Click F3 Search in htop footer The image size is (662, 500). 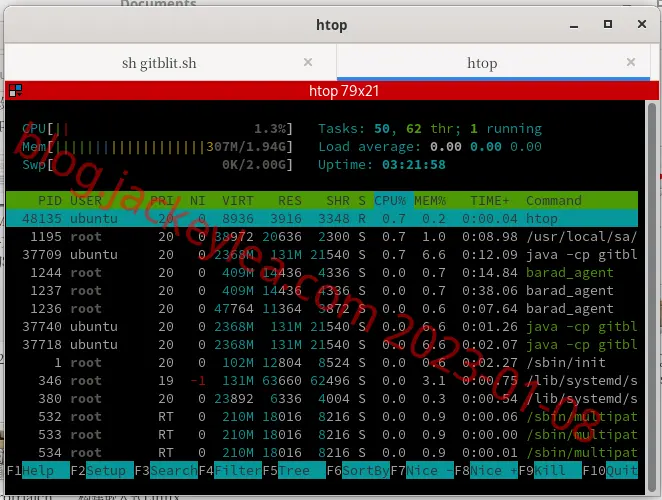coord(166,470)
